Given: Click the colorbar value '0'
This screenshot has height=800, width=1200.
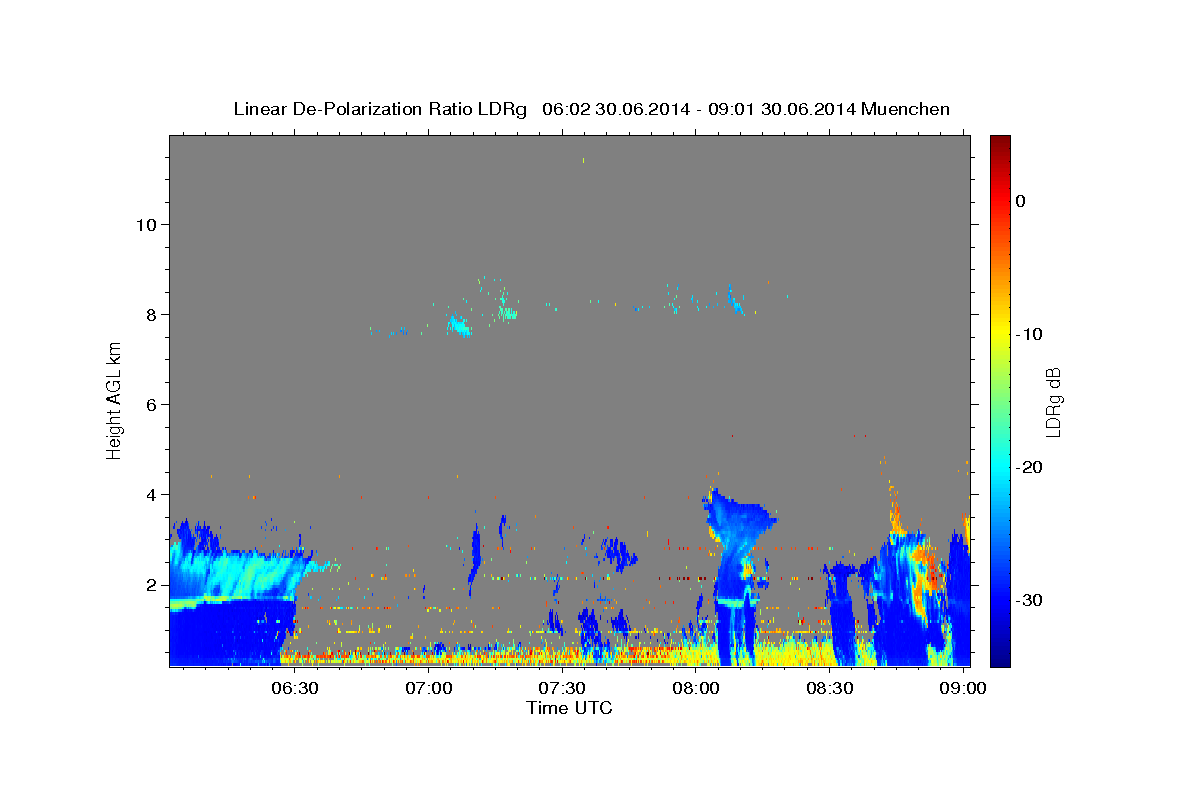Looking at the screenshot, I should [x=1021, y=201].
